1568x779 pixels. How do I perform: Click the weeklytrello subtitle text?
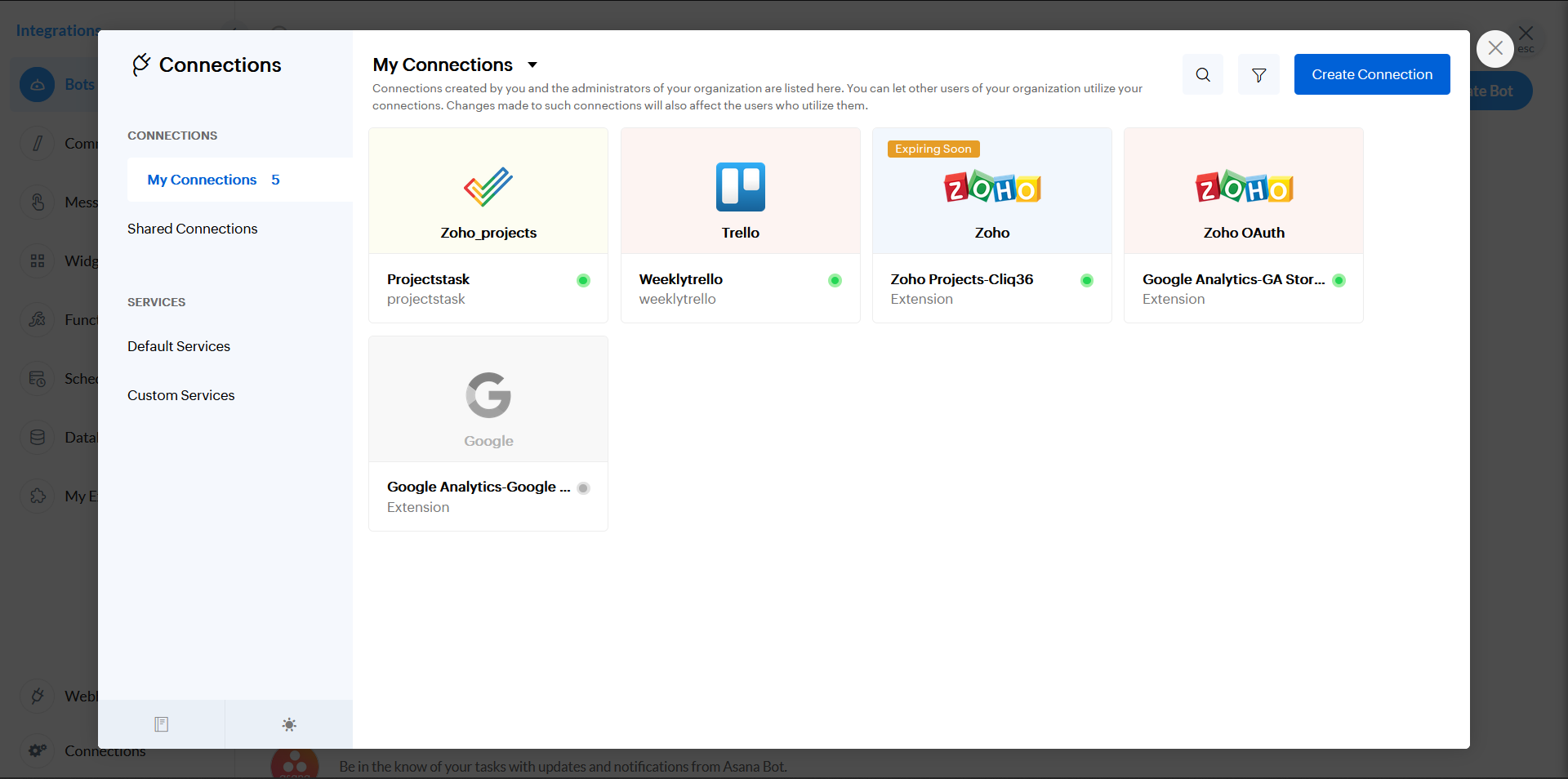coord(678,299)
